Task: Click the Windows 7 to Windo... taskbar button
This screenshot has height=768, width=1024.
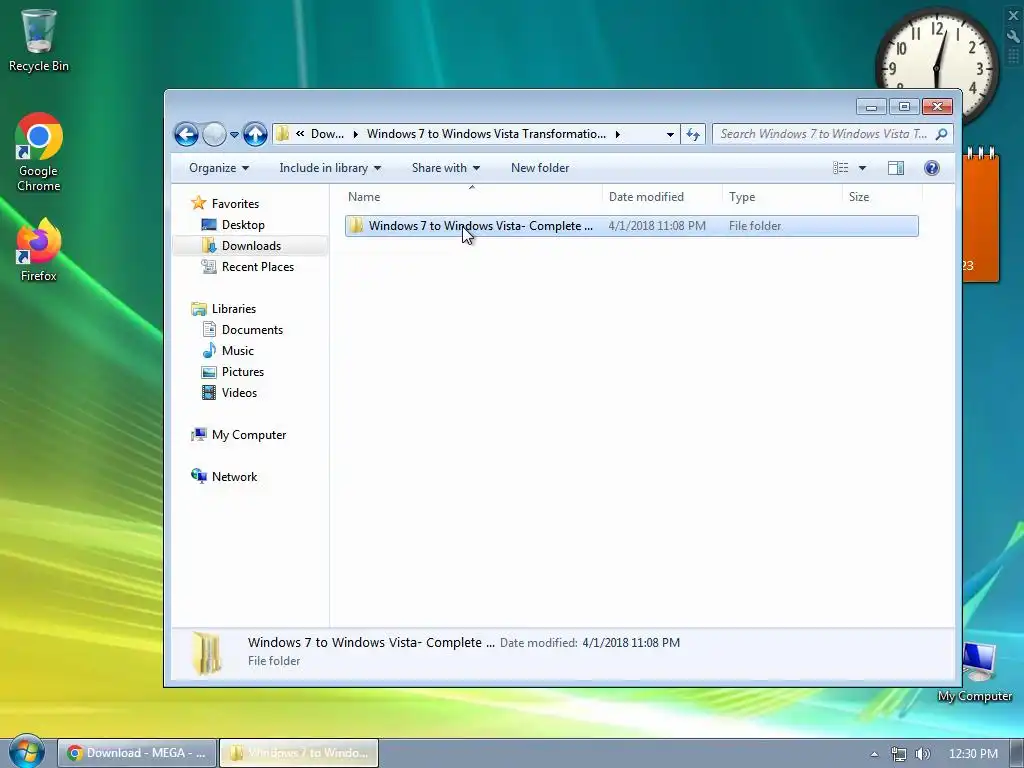Action: coord(298,753)
